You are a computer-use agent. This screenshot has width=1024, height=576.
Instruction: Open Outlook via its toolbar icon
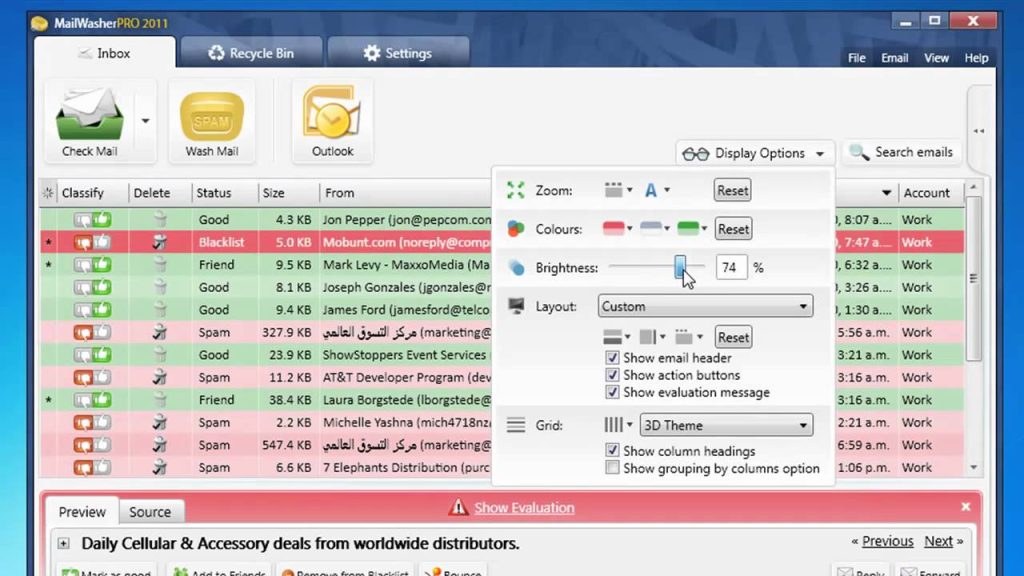tap(332, 116)
